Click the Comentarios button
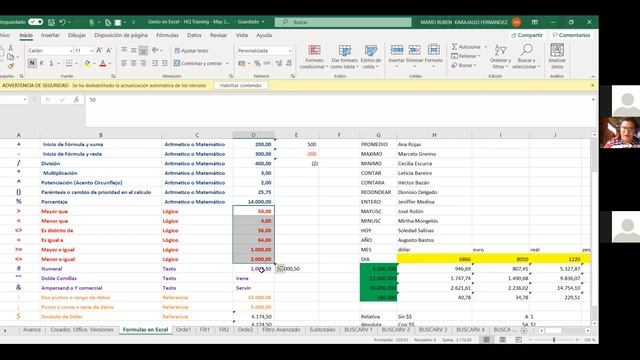Viewport: 640px width, 360px height. tap(571, 35)
